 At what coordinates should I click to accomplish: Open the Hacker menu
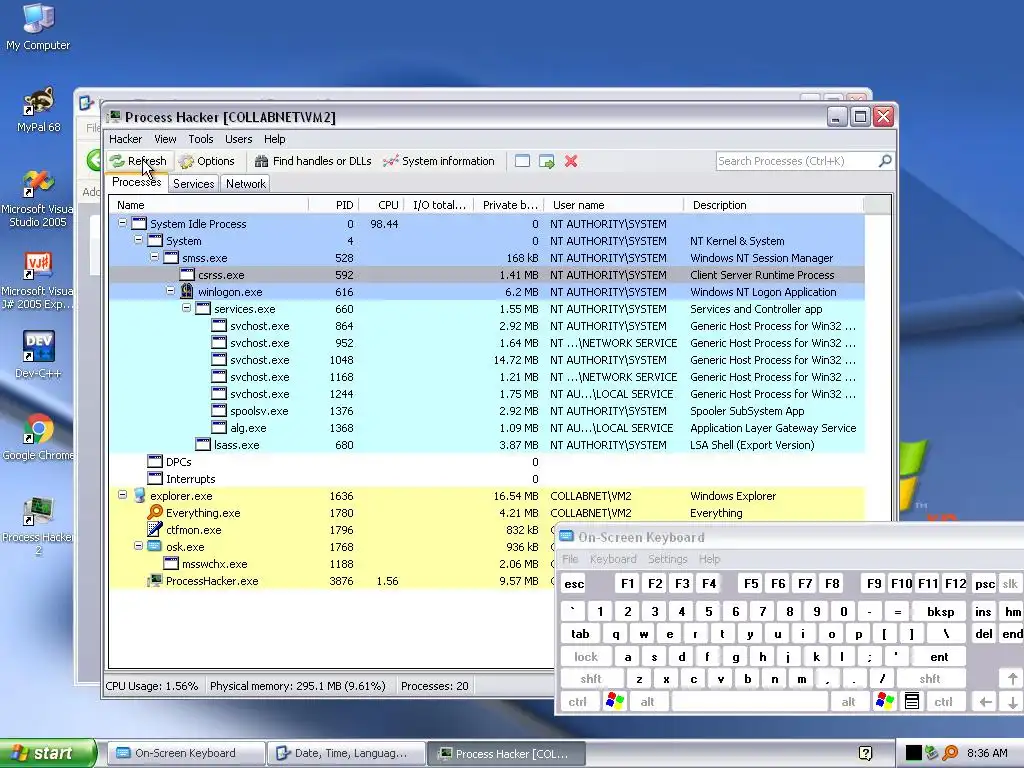[125, 139]
